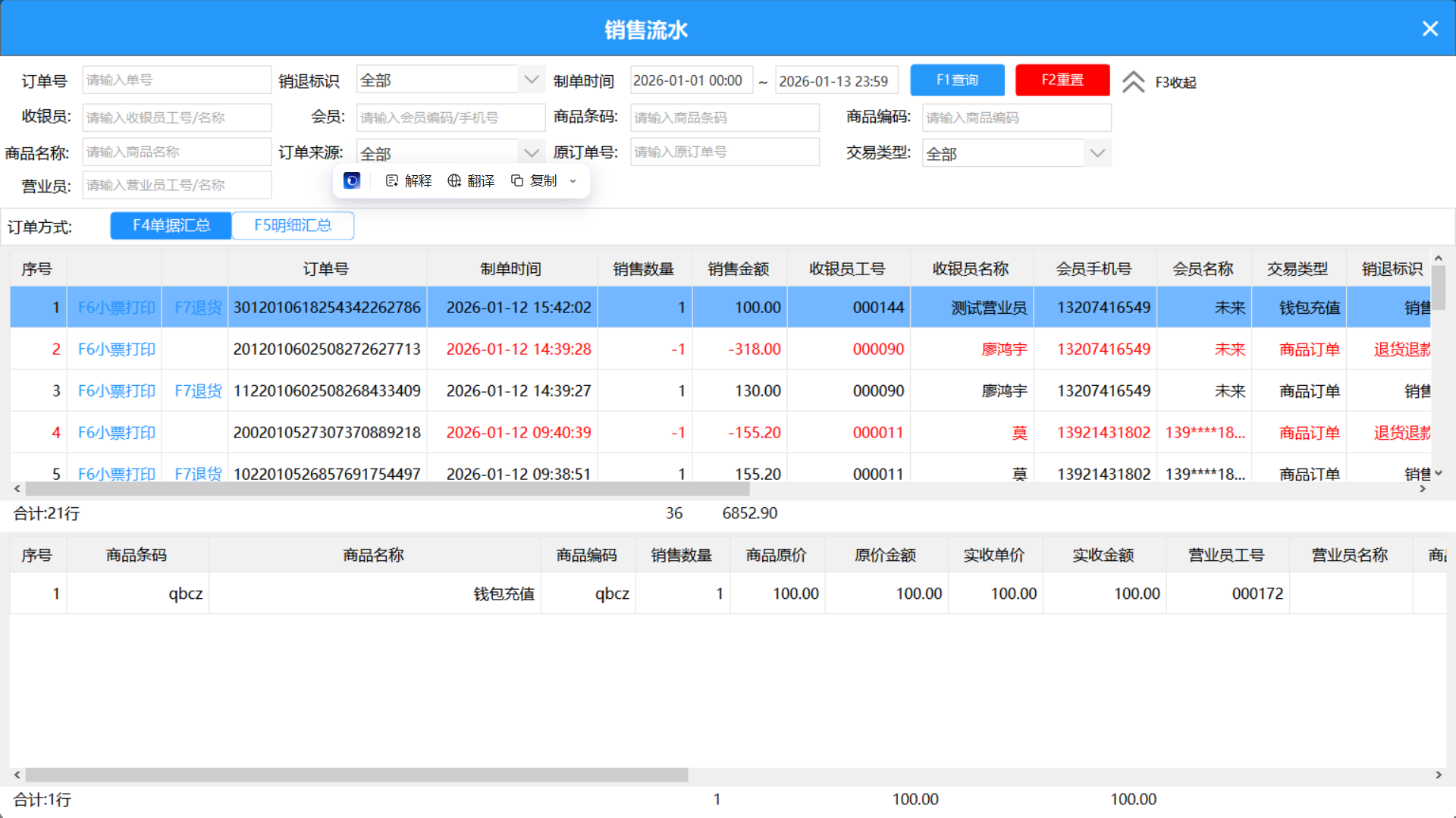Viewport: 1456px width, 818px height.
Task: Collapse filters with the F3收起 chevron icon
Action: click(1133, 82)
